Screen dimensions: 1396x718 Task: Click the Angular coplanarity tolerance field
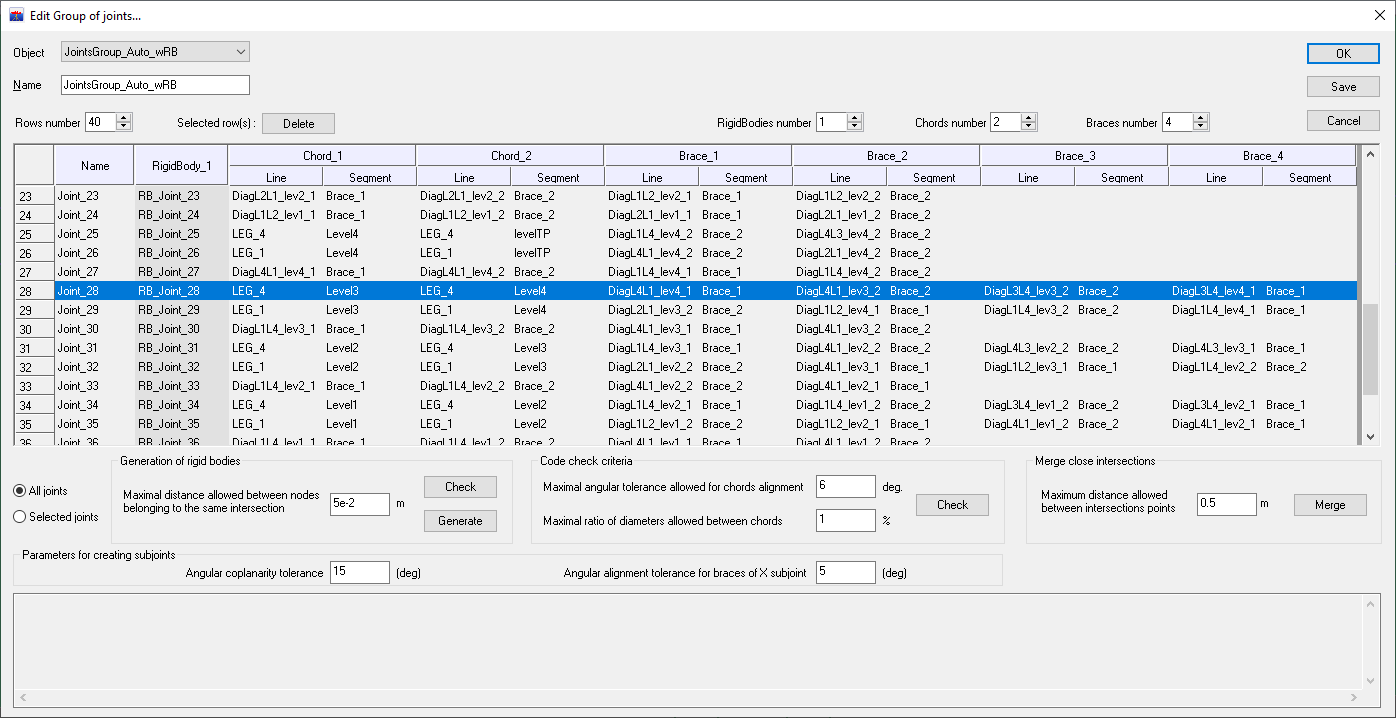point(359,573)
